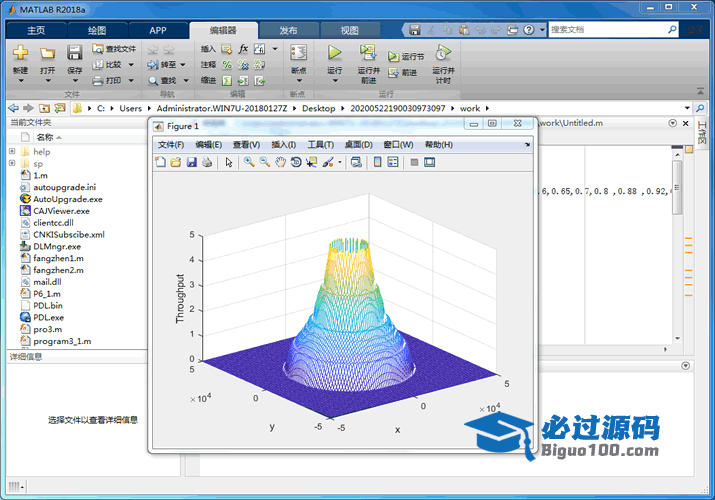Toggle the Brush data tool
This screenshot has width=715, height=500.
pyautogui.click(x=326, y=162)
